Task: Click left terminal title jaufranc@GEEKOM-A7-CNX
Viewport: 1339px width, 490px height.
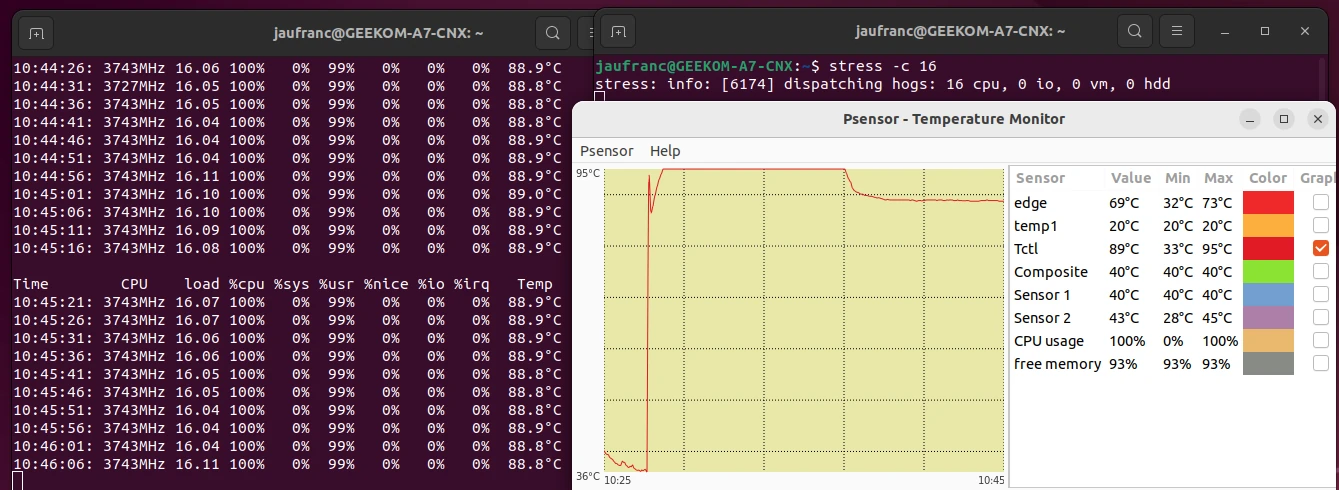Action: tap(378, 32)
